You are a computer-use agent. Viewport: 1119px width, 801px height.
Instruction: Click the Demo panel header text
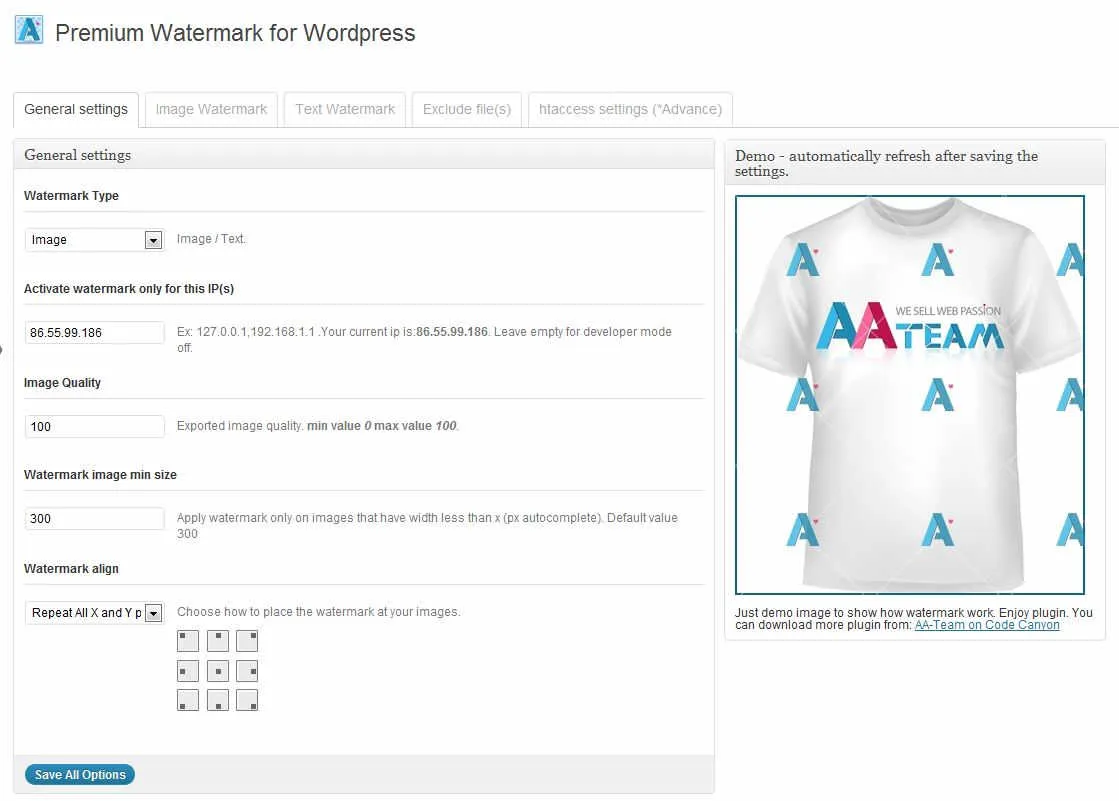886,163
